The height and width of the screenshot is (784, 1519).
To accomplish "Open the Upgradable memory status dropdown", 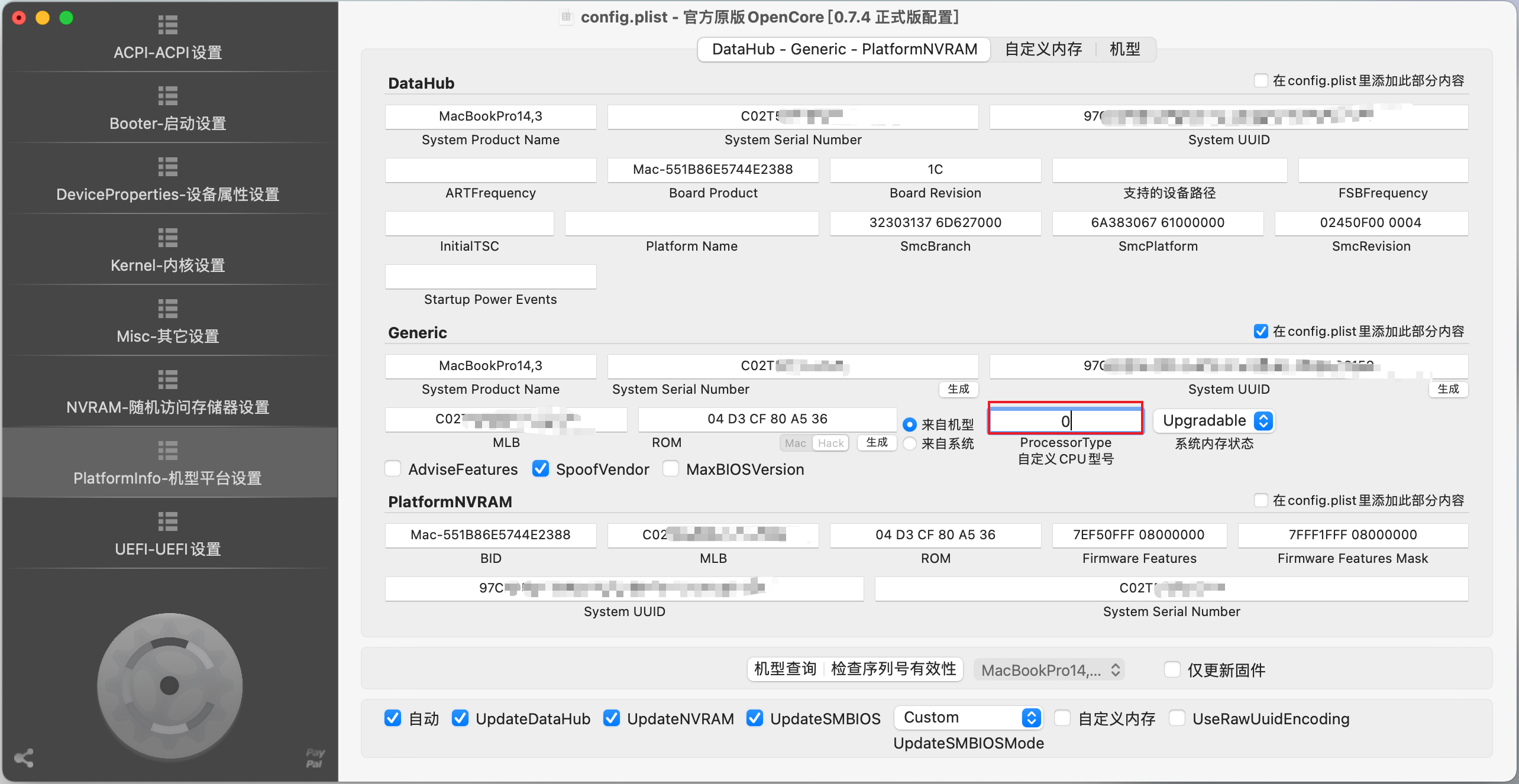I will pos(1214,421).
